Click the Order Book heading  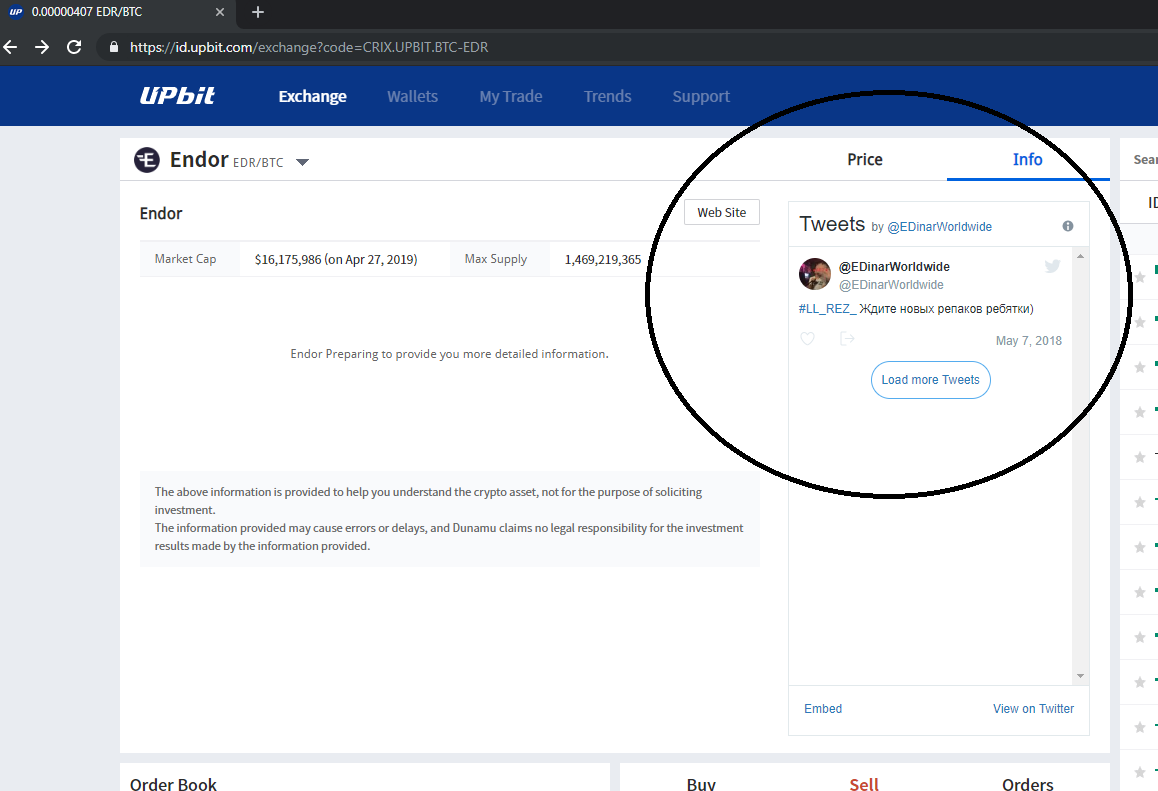[x=174, y=784]
